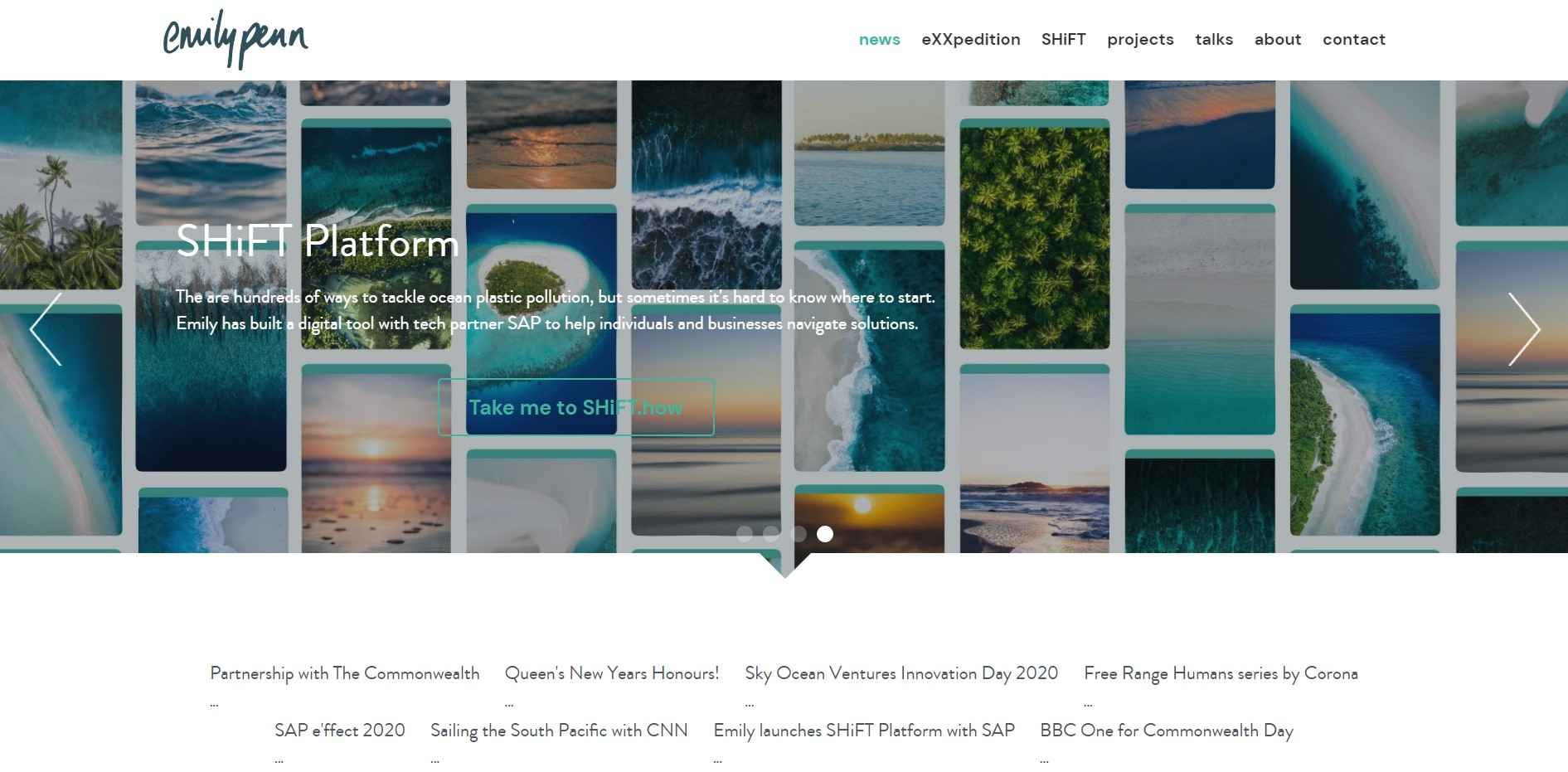Select the first carousel dot
The image size is (1568, 772).
(745, 534)
